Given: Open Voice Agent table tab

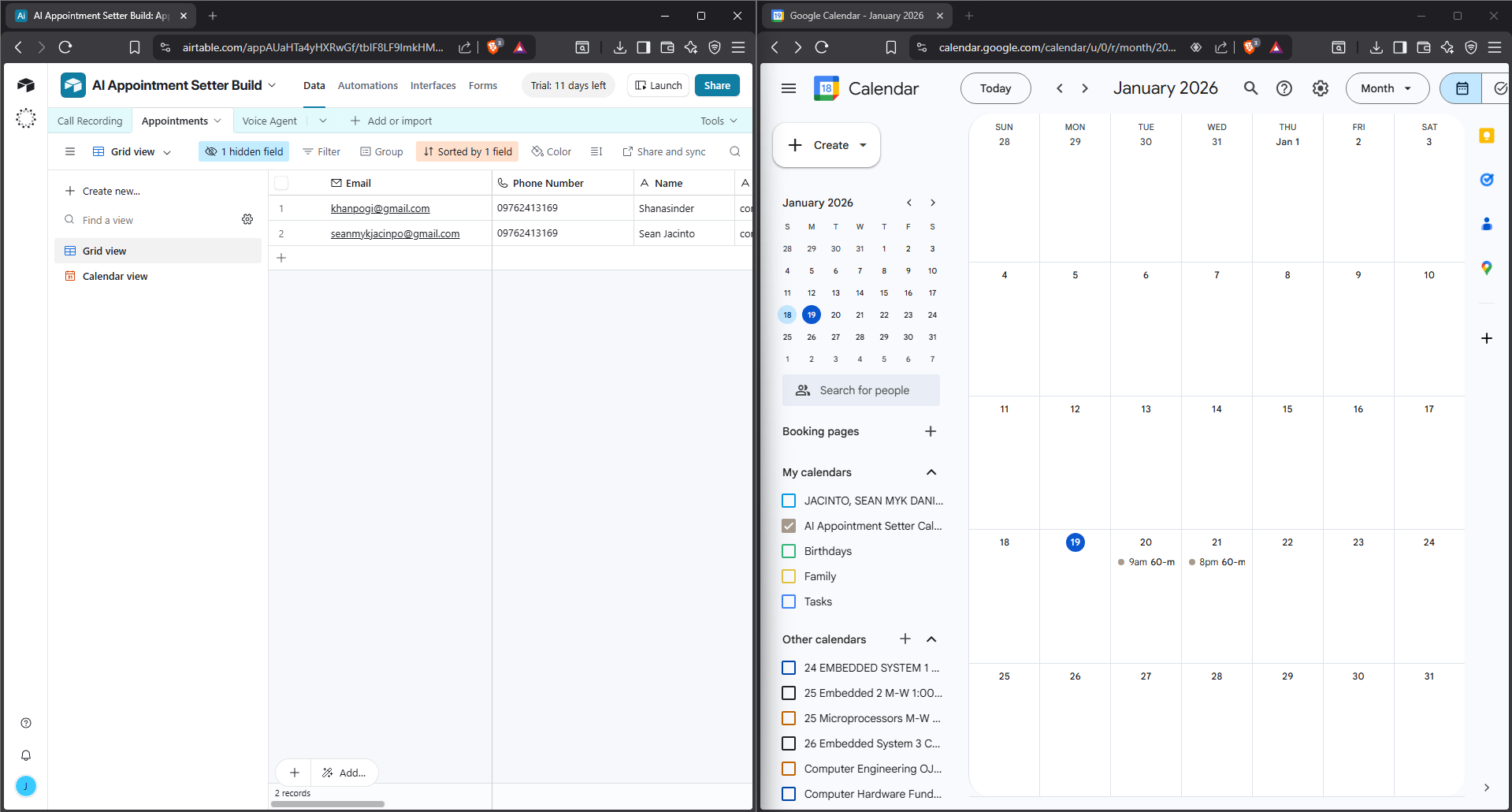Looking at the screenshot, I should pos(269,121).
